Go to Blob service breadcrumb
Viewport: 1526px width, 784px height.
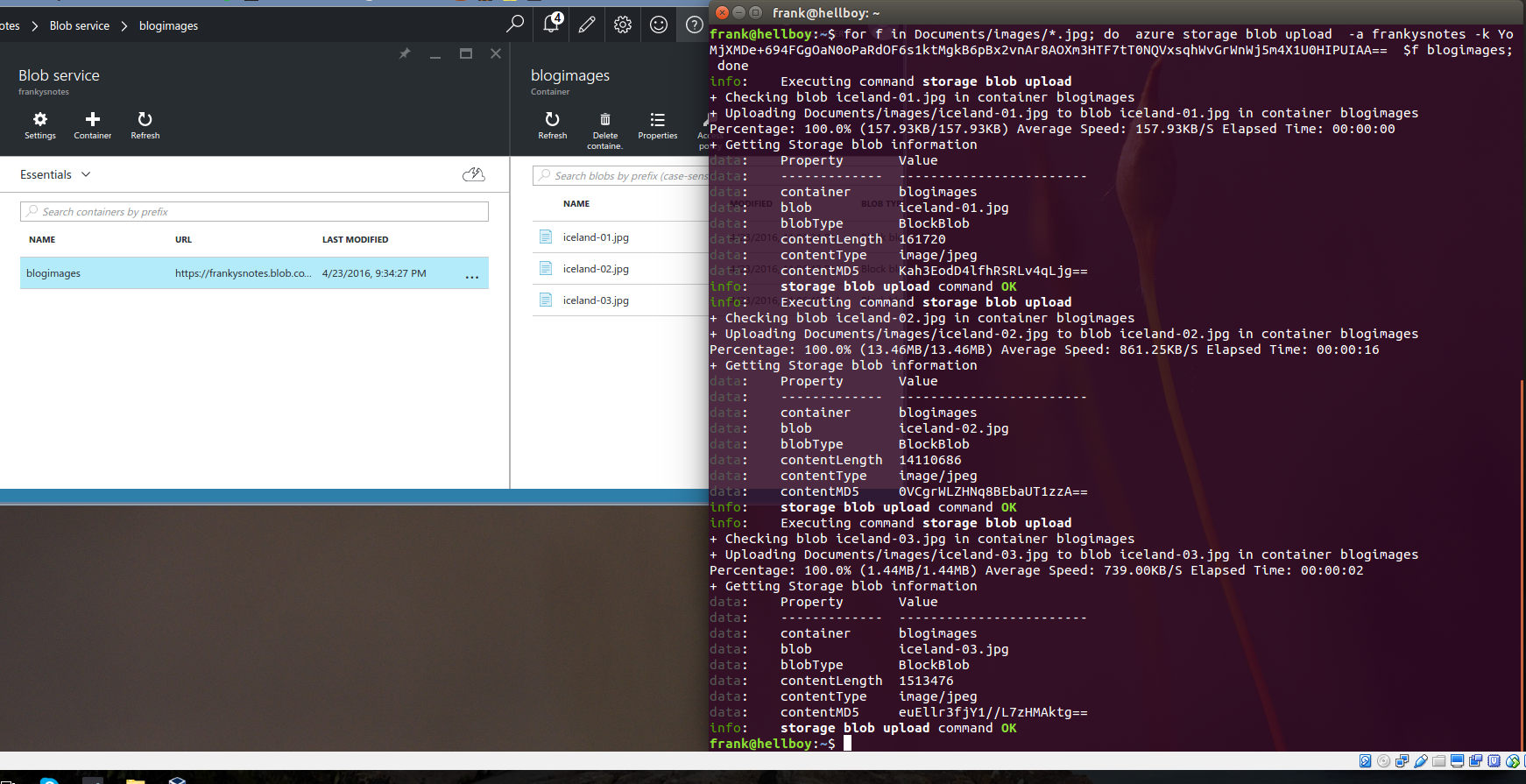point(80,25)
